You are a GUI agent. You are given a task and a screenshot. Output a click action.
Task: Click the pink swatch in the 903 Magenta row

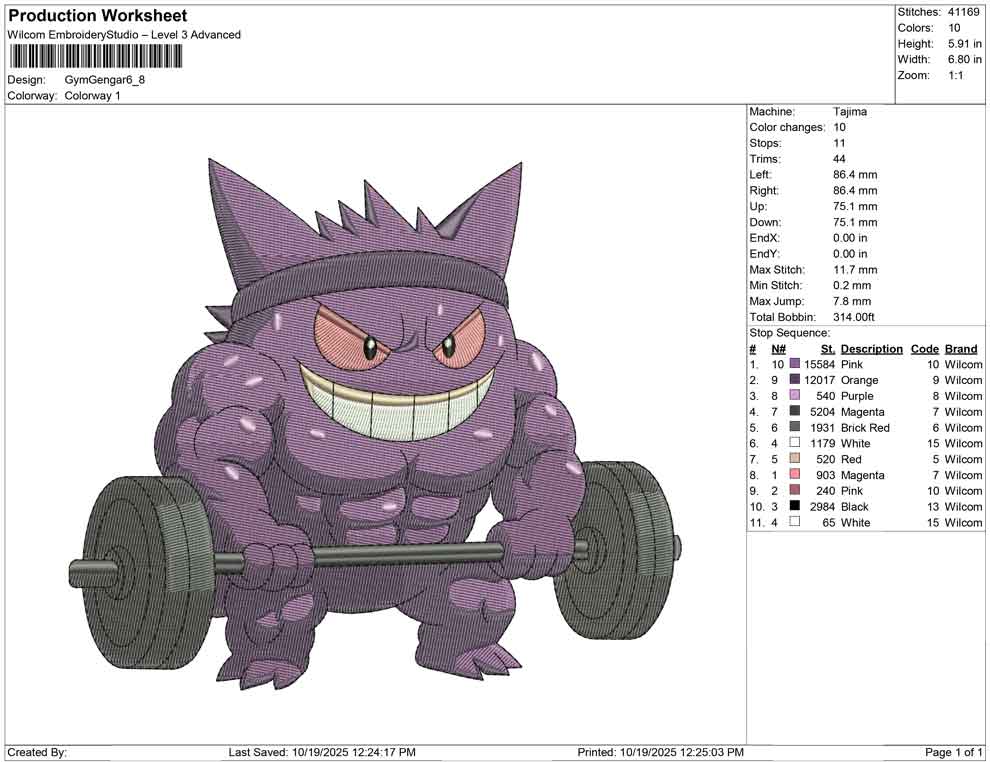pyautogui.click(x=795, y=475)
